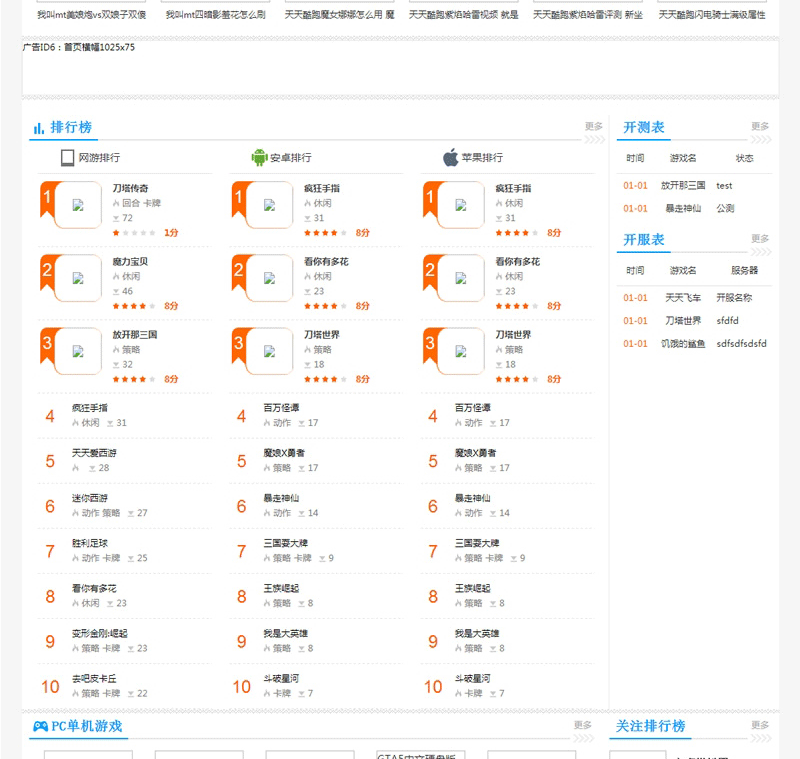
Task: Open 我是大英雄 in 苹果排行
Action: pyautogui.click(x=477, y=634)
